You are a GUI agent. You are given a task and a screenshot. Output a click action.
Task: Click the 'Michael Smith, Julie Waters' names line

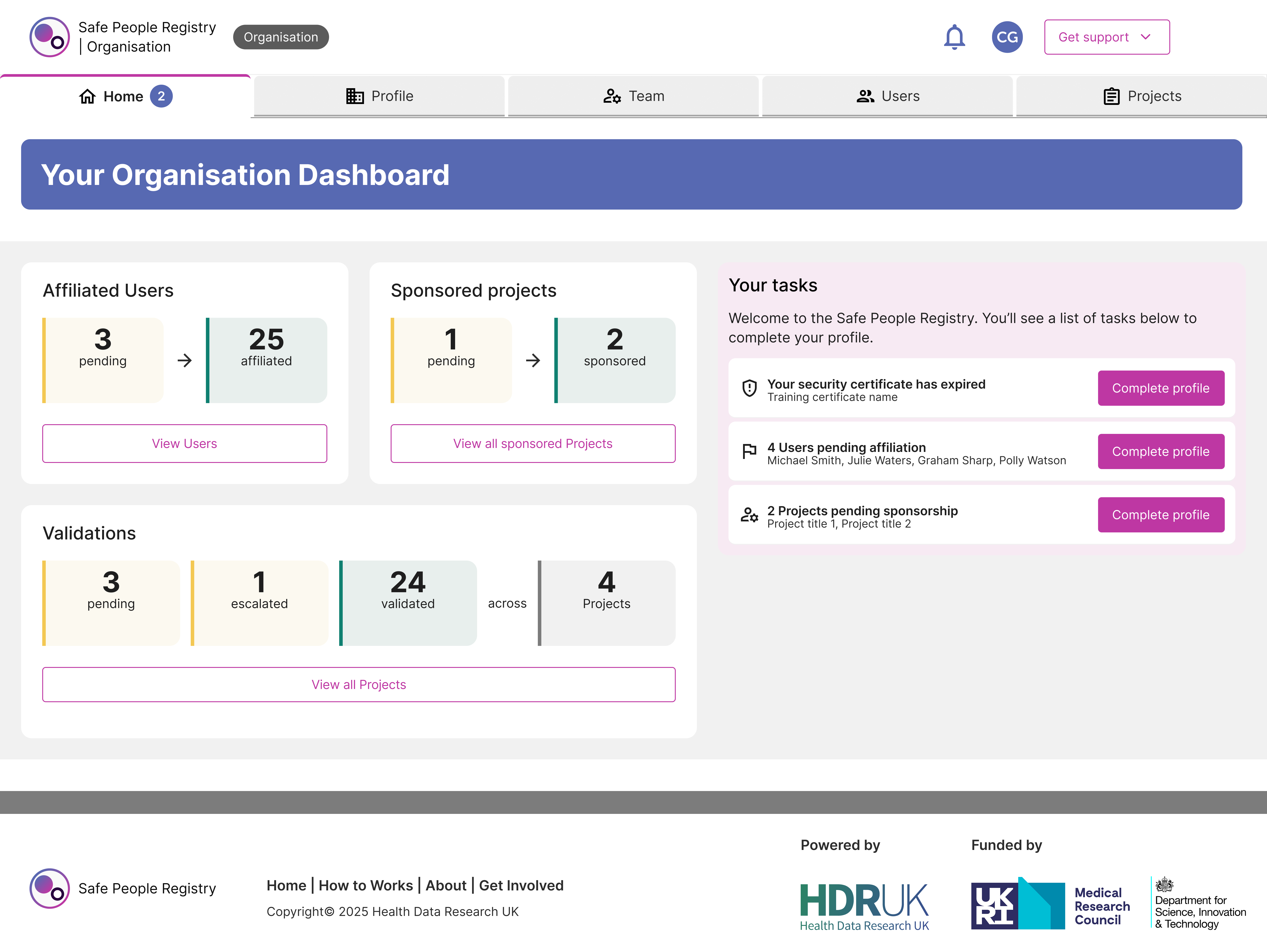[x=916, y=460]
